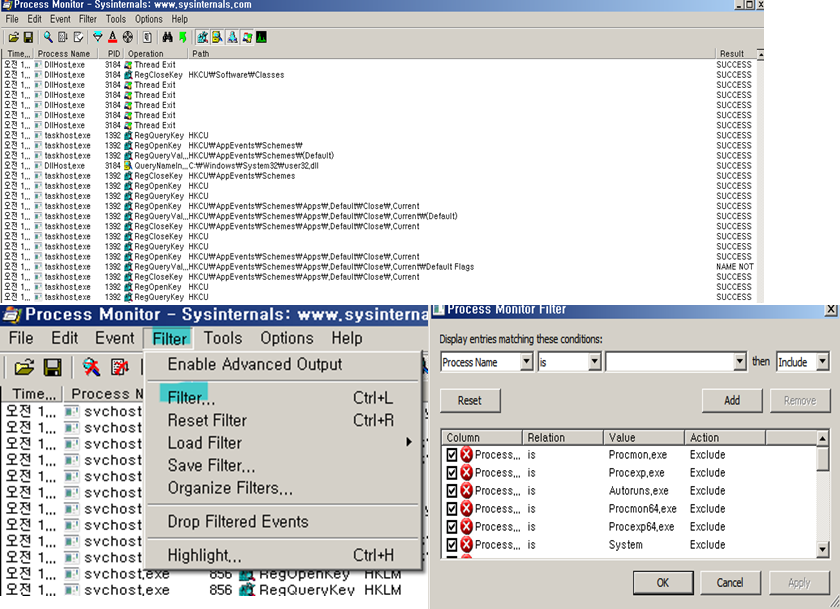Viewport: 840px width, 609px height.
Task: Click the filter value input field
Action: pyautogui.click(x=670, y=362)
